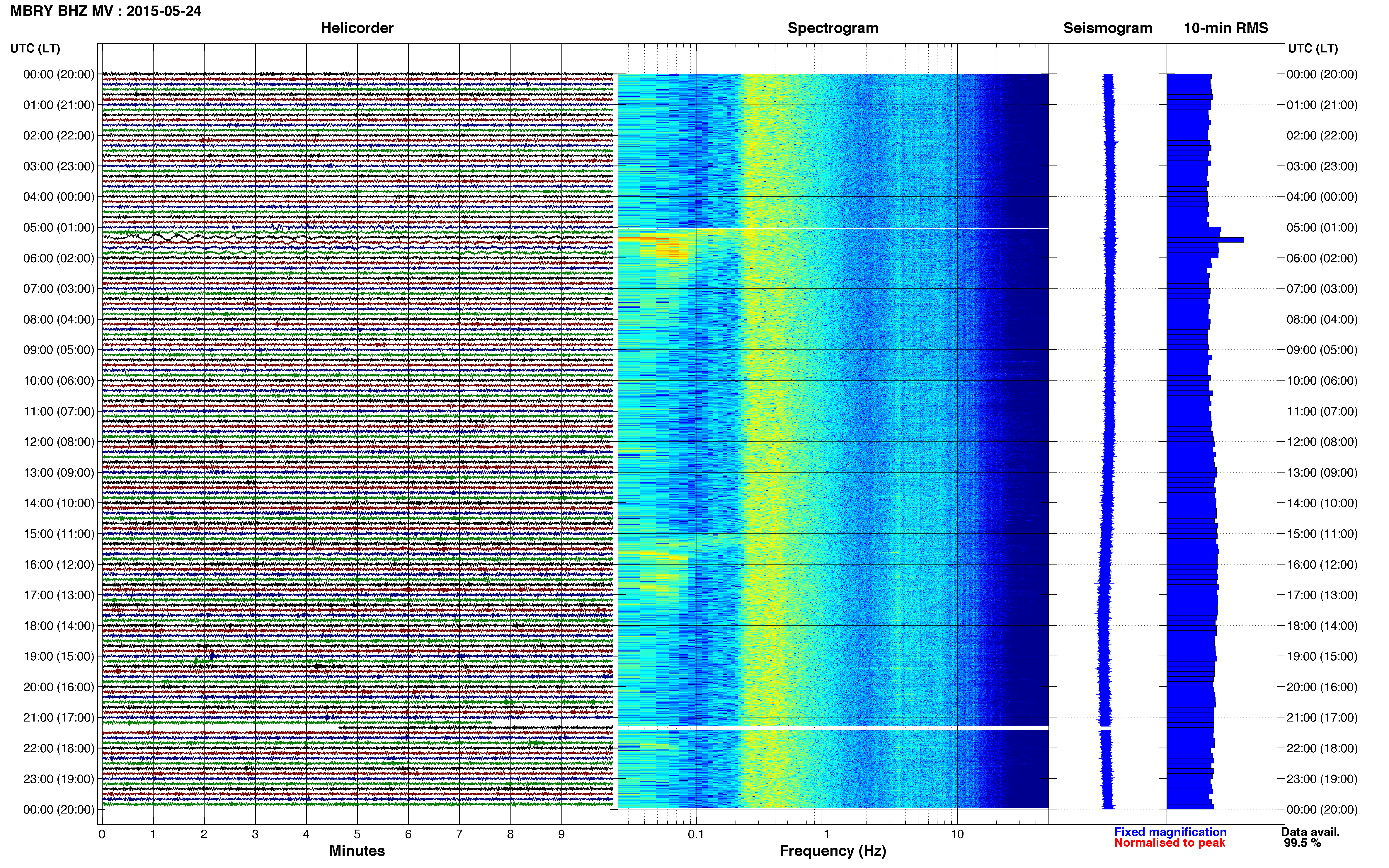1389x868 pixels.
Task: Pick '20:00 (16:00)' on the right time axis
Action: click(x=1322, y=687)
